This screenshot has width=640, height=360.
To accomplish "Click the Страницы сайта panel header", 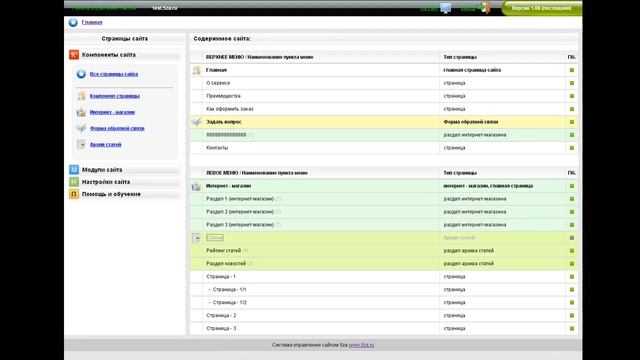I will point(124,39).
